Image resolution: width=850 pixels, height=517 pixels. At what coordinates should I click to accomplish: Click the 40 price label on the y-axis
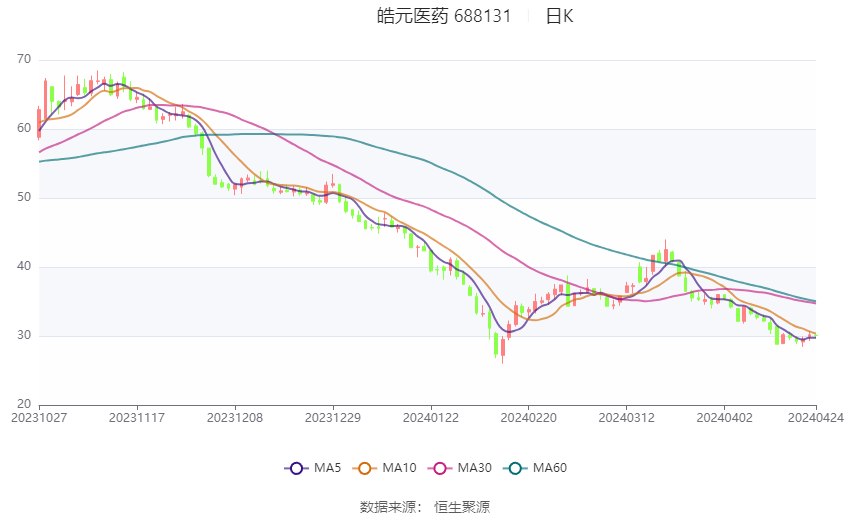coord(24,267)
